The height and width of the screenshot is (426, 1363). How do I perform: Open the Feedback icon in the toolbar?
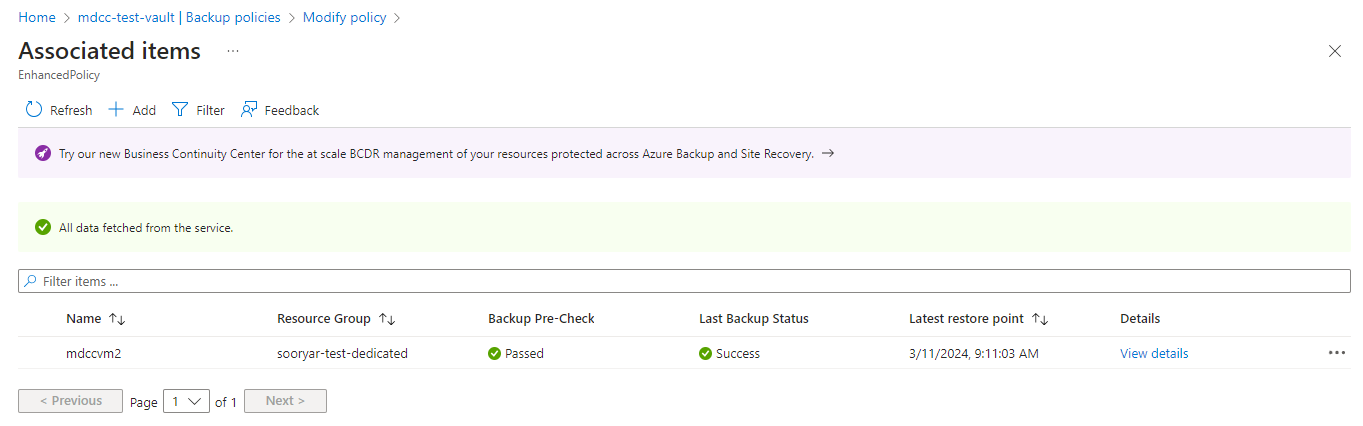point(249,110)
